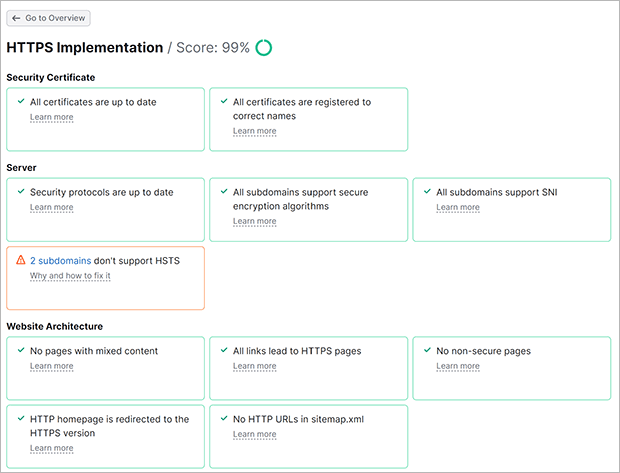Screen dimensions: 620x473
Task: Click the green score progress circle
Action: click(x=264, y=47)
